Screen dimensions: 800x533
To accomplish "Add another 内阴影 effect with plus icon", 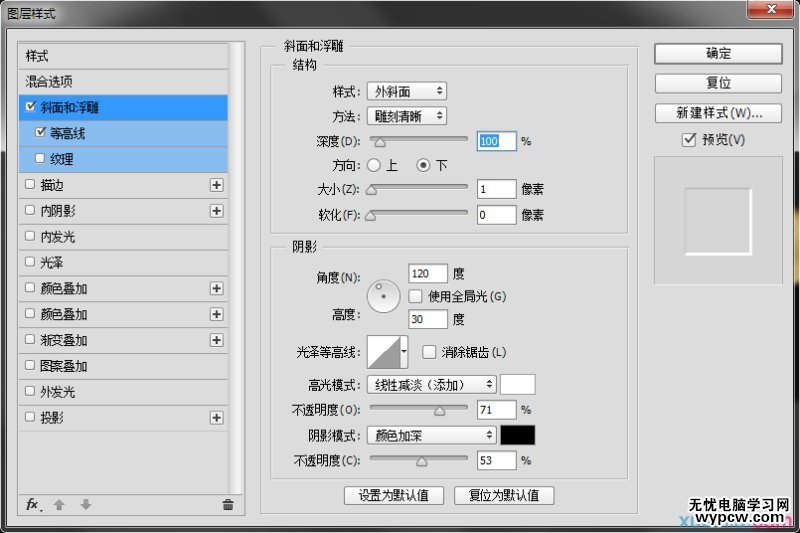I will [x=216, y=211].
